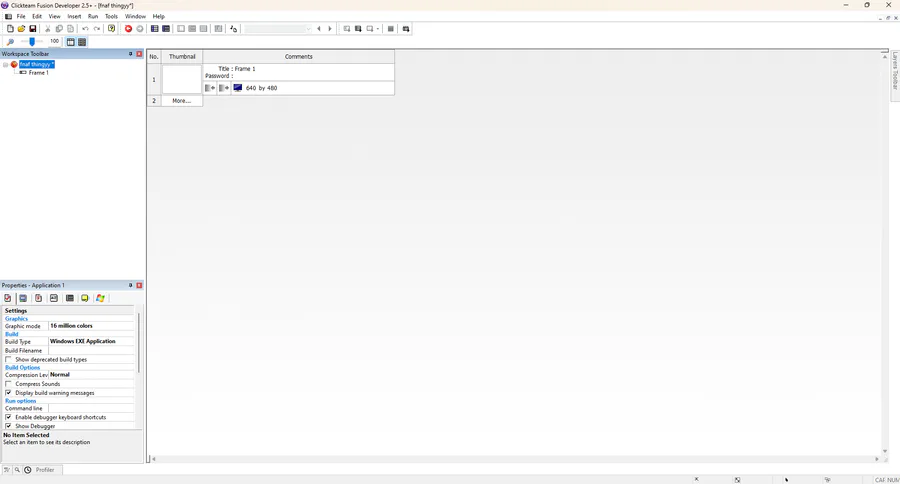900x484 pixels.
Task: Open the Window properties tab icon
Action: 23,298
